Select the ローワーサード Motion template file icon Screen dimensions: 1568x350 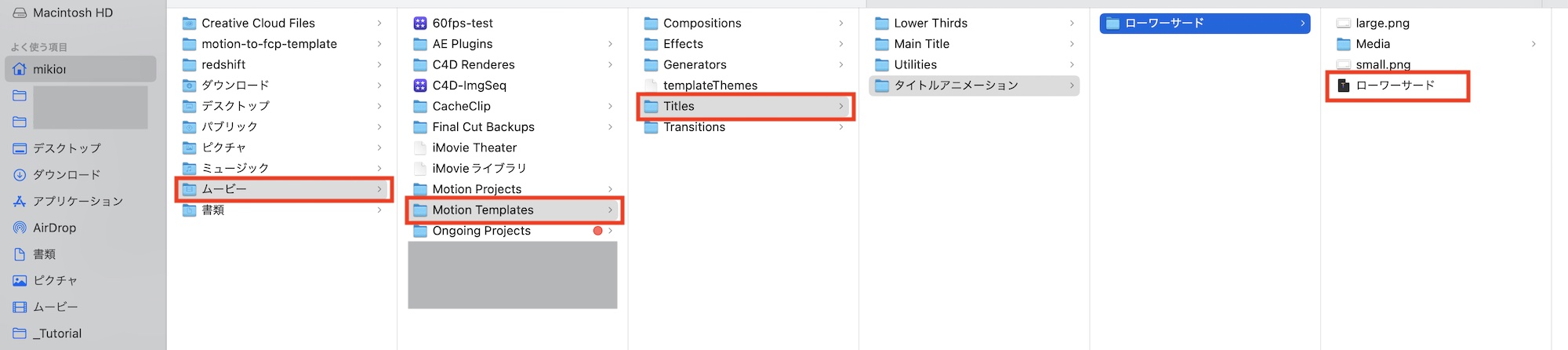pyautogui.click(x=1344, y=86)
